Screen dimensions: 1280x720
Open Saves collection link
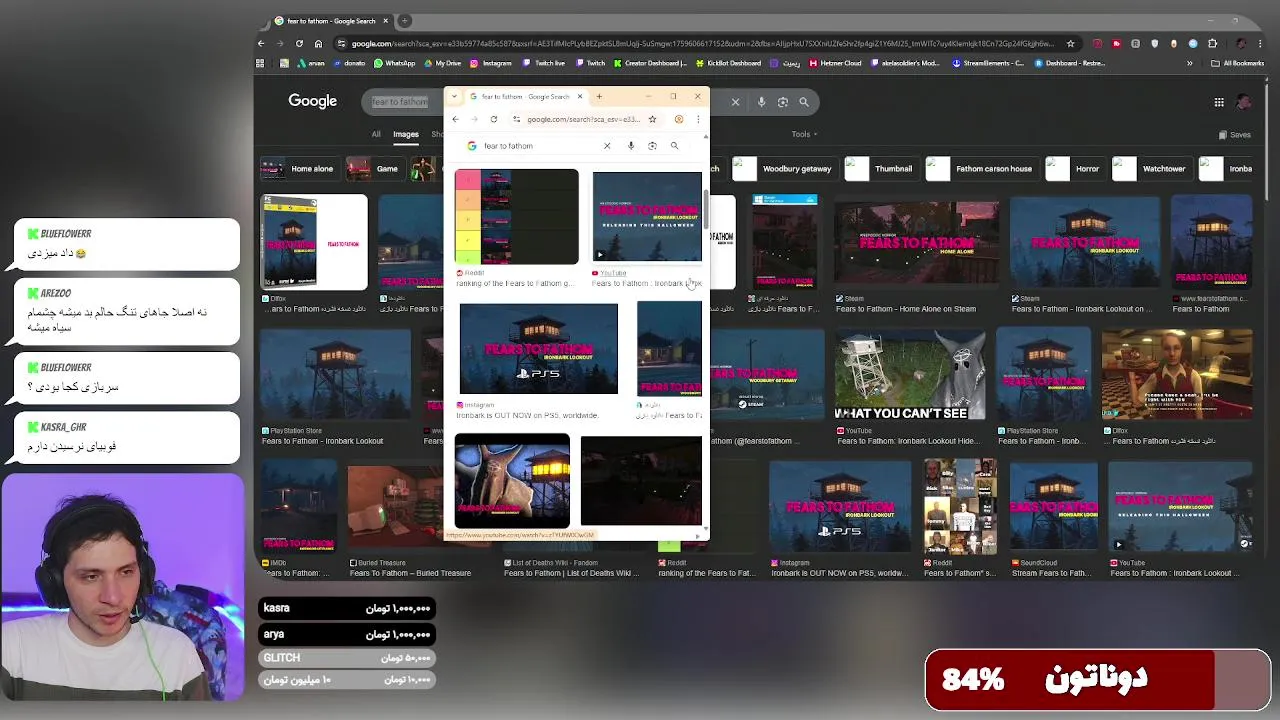(1234, 134)
